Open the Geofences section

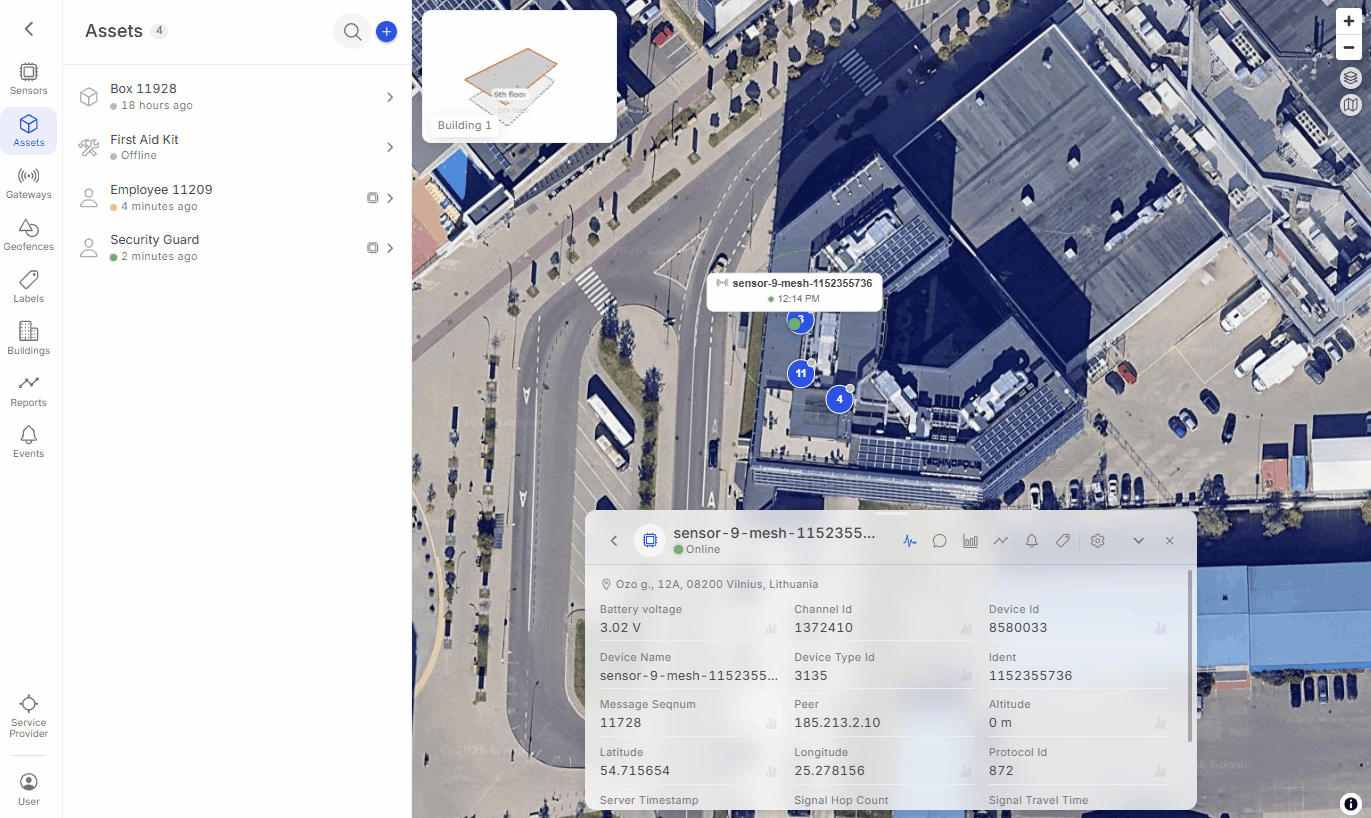29,235
